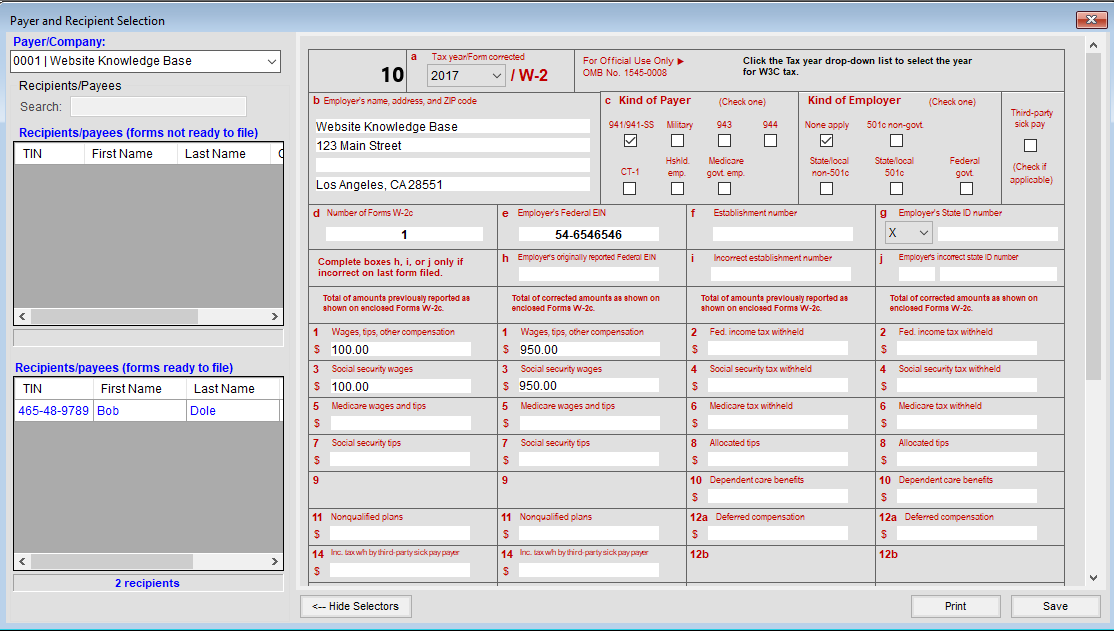
Task: Click the 2 recipients status label
Action: (147, 583)
